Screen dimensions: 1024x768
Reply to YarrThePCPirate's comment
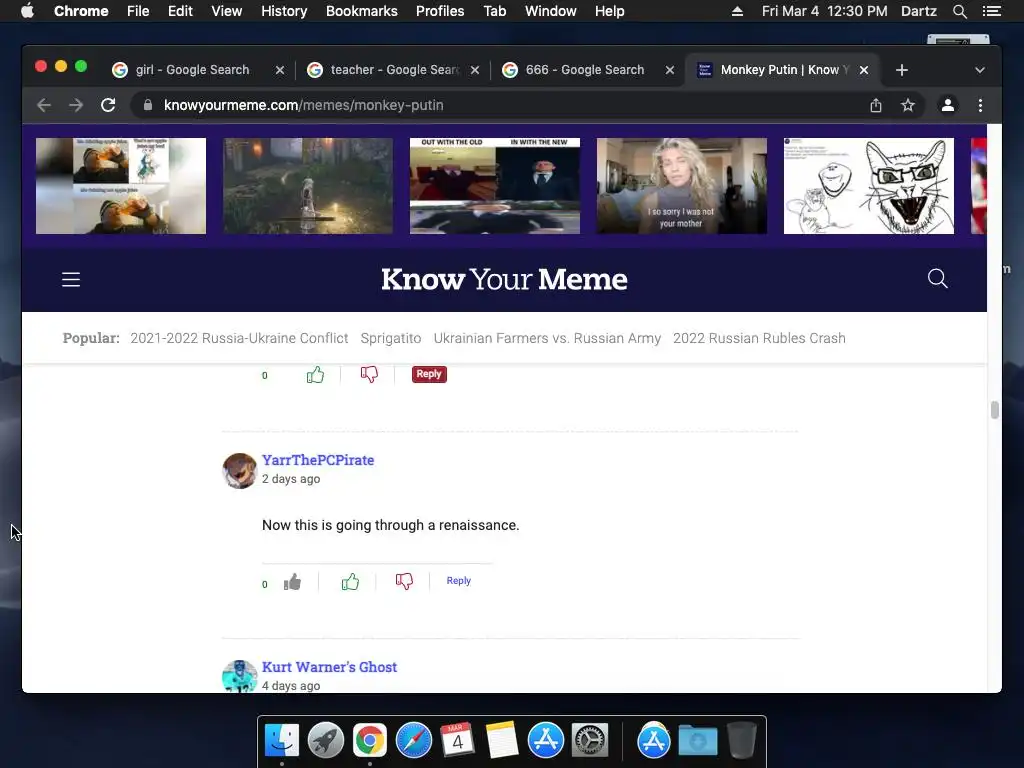click(x=458, y=581)
